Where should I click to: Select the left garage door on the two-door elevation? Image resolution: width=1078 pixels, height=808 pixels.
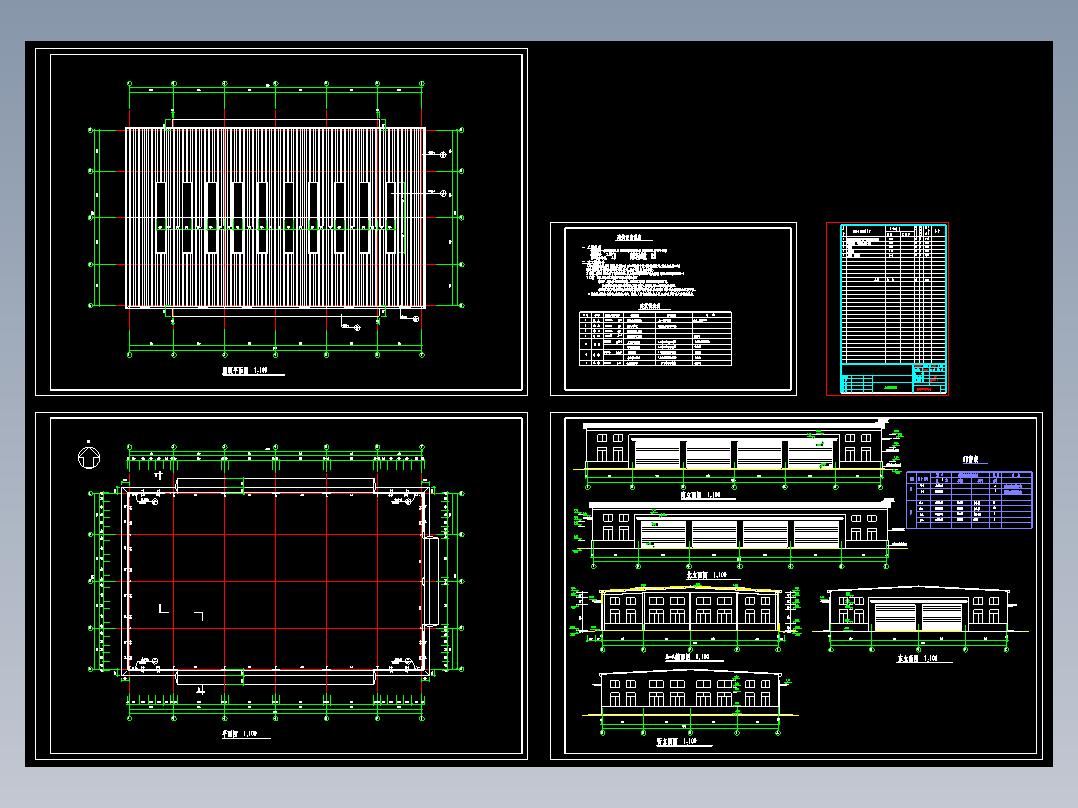pyautogui.click(x=893, y=617)
